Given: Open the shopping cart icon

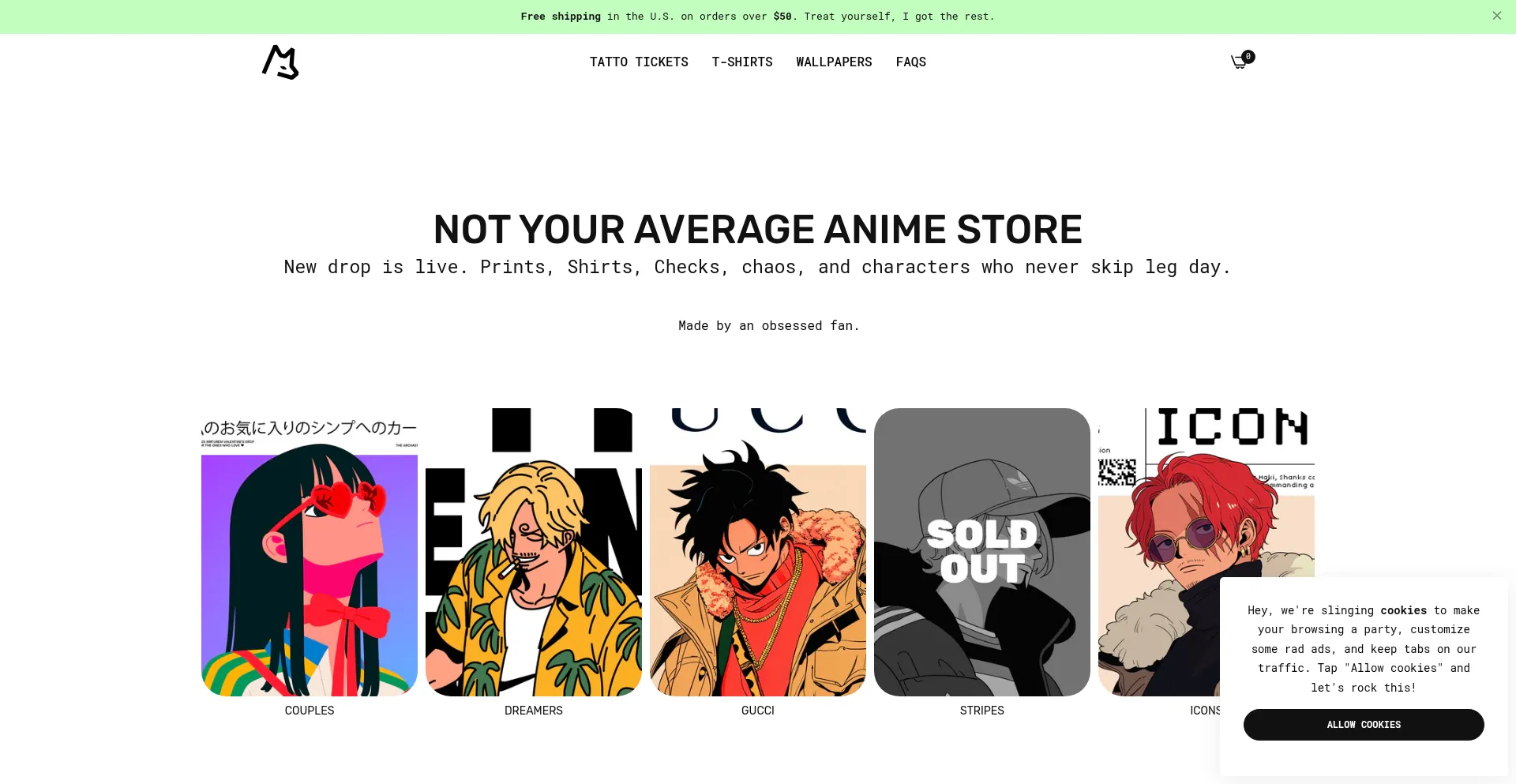Looking at the screenshot, I should point(1238,62).
